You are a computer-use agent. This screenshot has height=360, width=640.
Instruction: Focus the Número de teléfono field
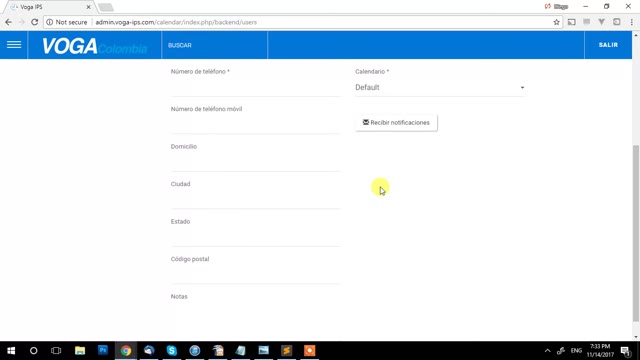[256, 87]
